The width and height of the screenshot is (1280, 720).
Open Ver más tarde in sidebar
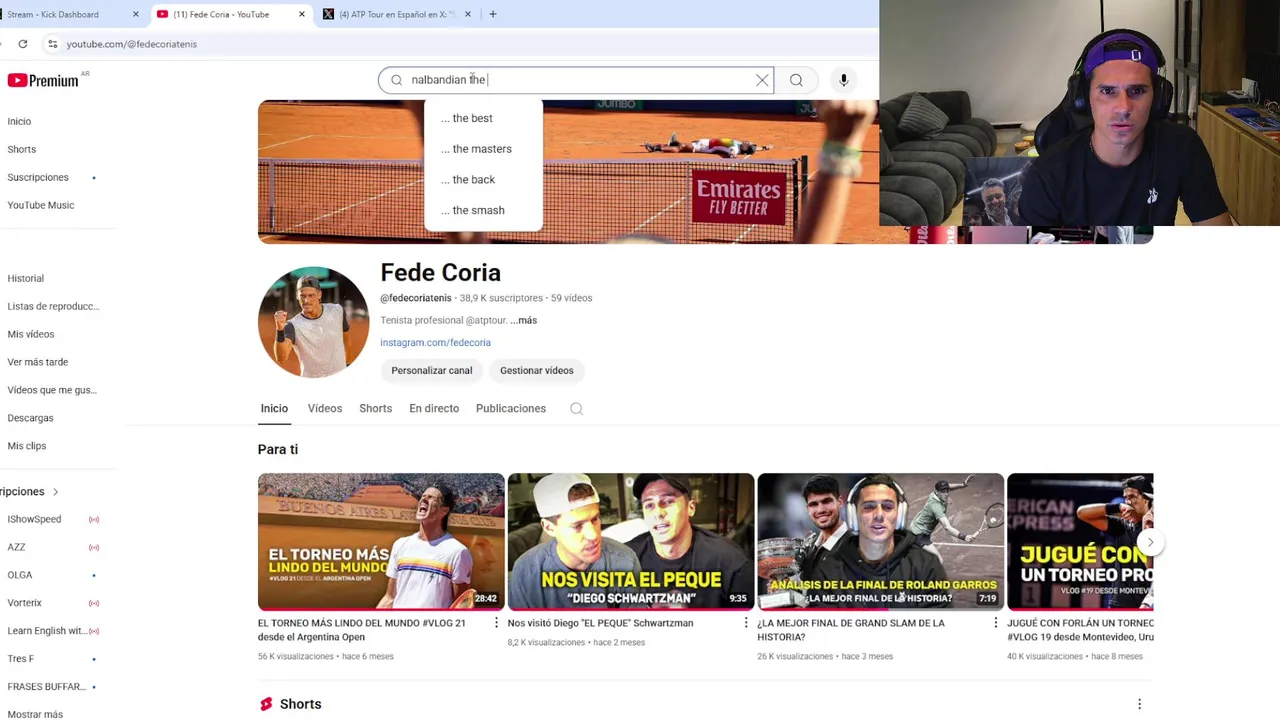tap(38, 362)
